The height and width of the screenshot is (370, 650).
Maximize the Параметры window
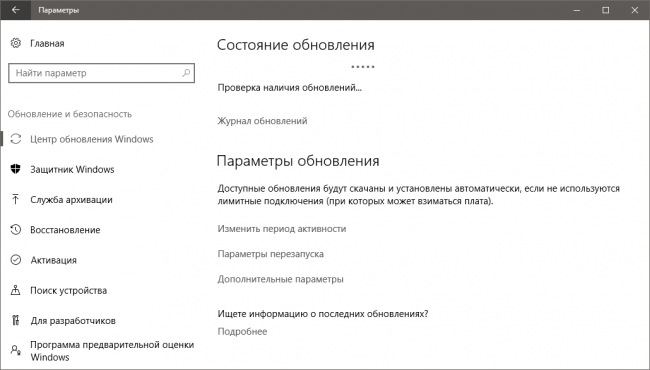pos(606,10)
